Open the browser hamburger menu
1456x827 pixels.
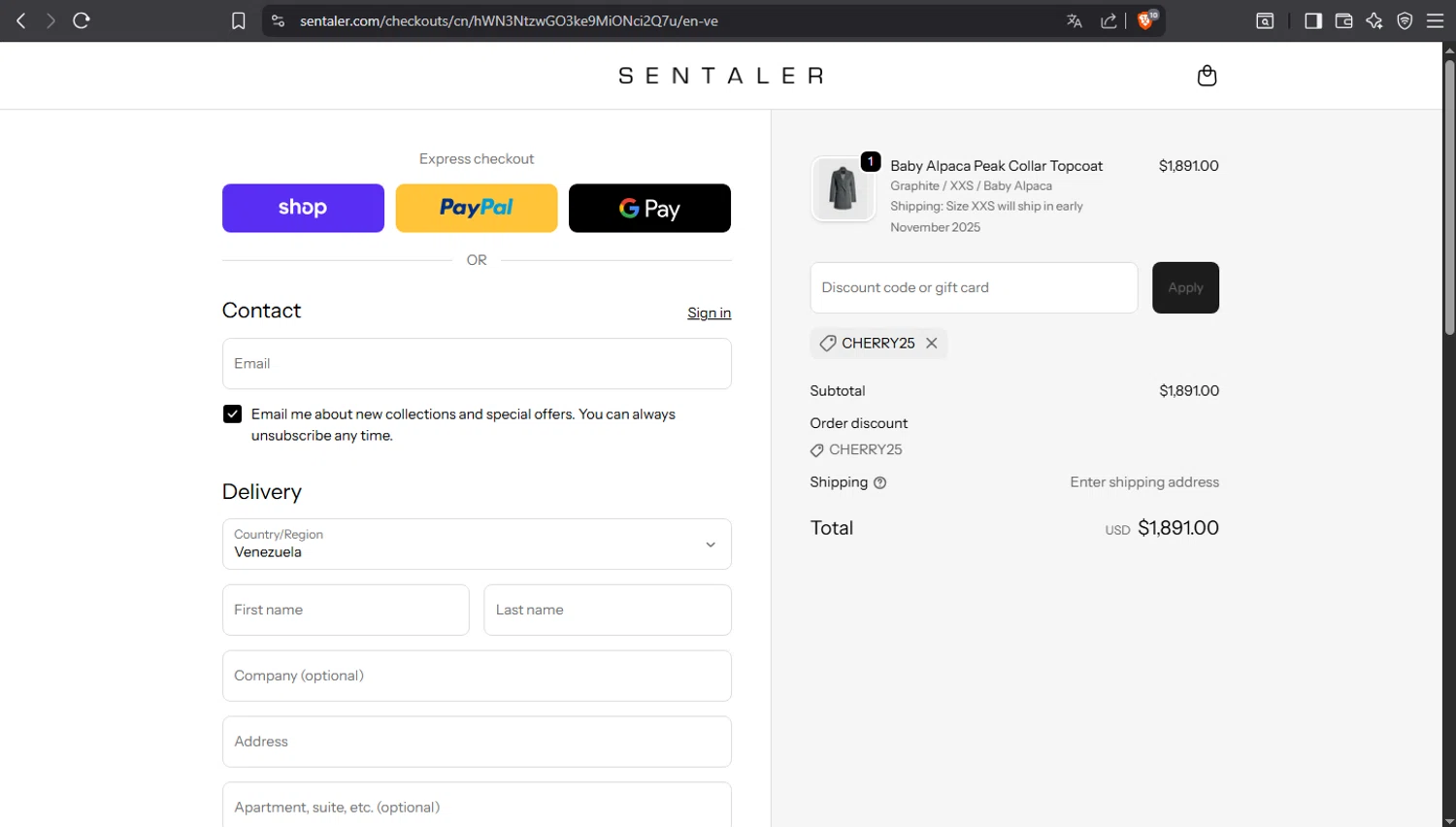[x=1435, y=20]
